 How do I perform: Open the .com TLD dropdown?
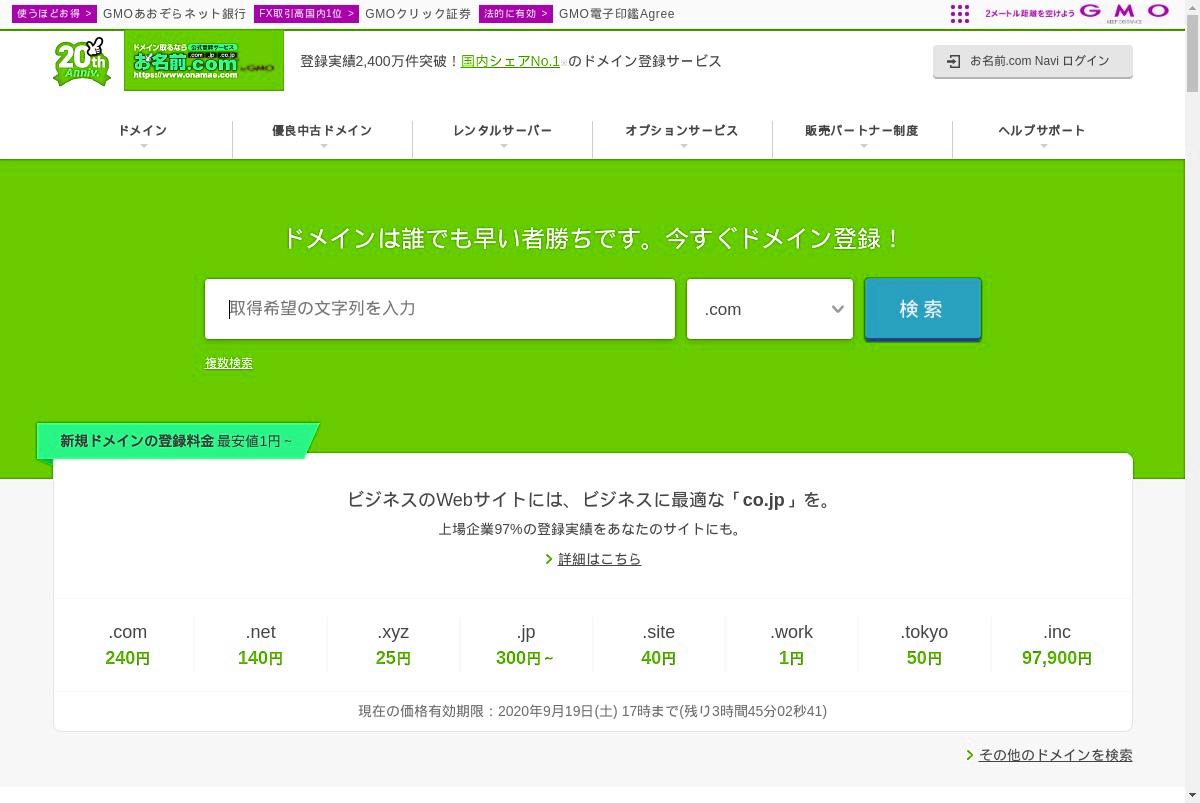(770, 309)
